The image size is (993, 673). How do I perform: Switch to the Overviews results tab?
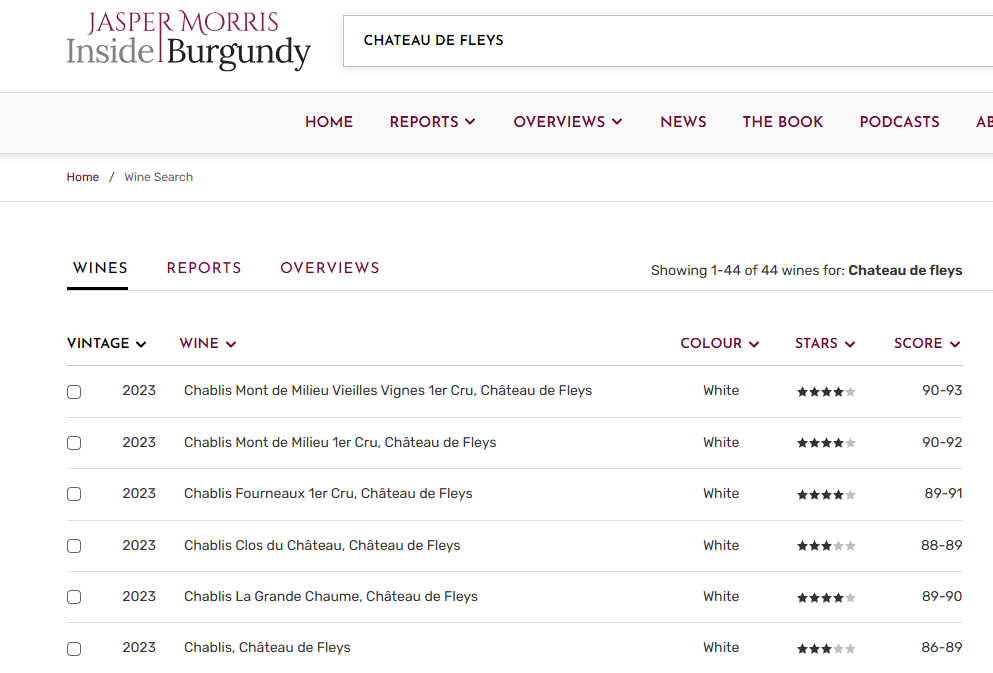(329, 268)
